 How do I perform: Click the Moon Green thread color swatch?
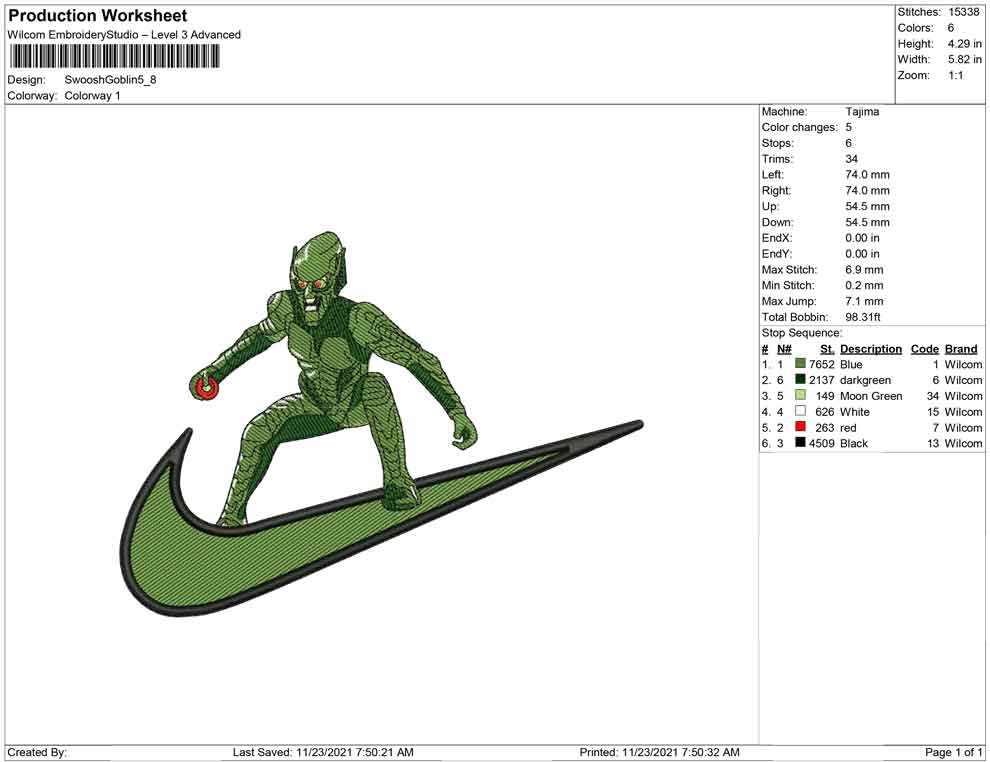click(x=801, y=395)
